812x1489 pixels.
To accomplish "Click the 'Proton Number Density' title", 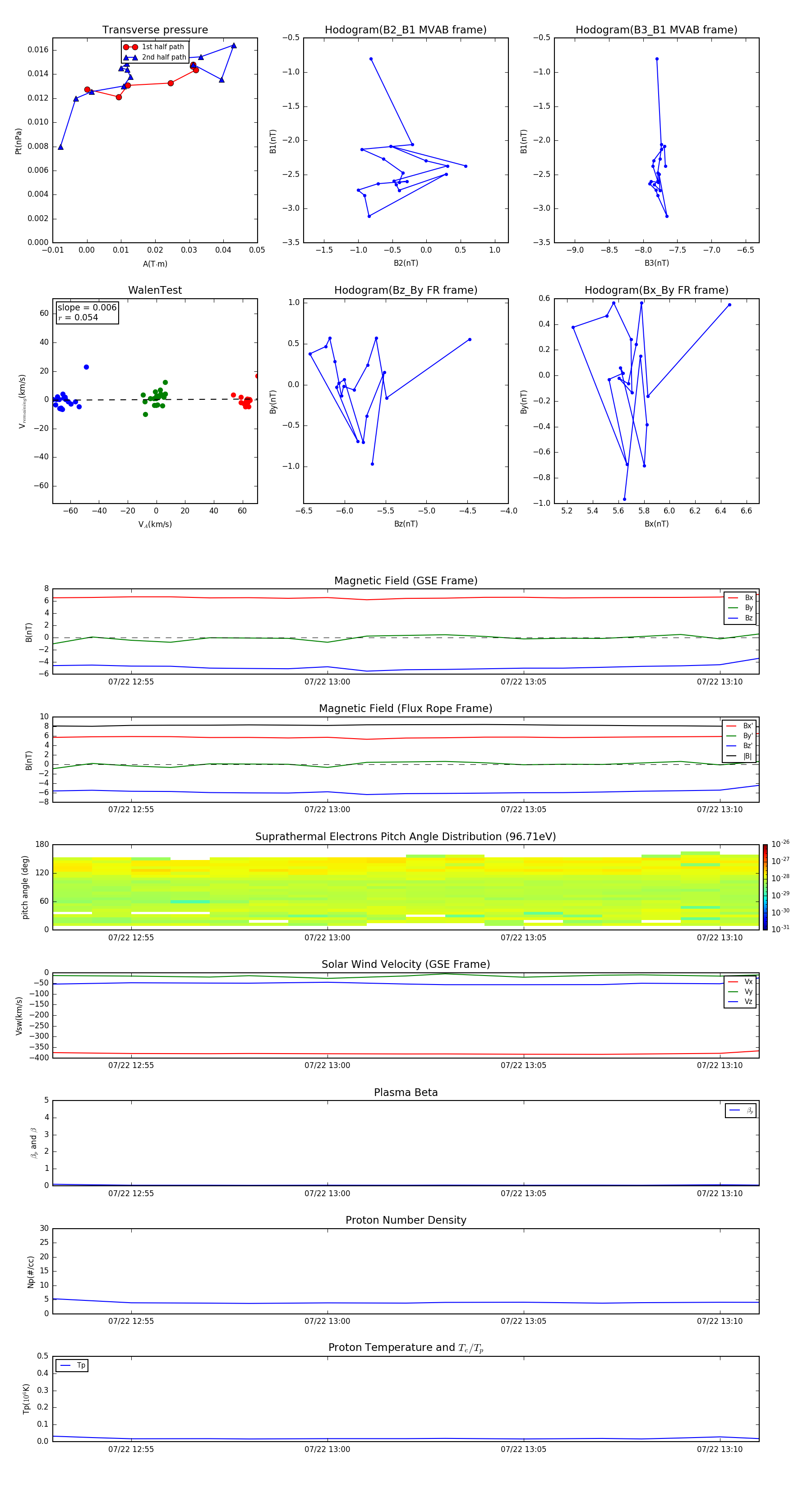I will pyautogui.click(x=406, y=1220).
